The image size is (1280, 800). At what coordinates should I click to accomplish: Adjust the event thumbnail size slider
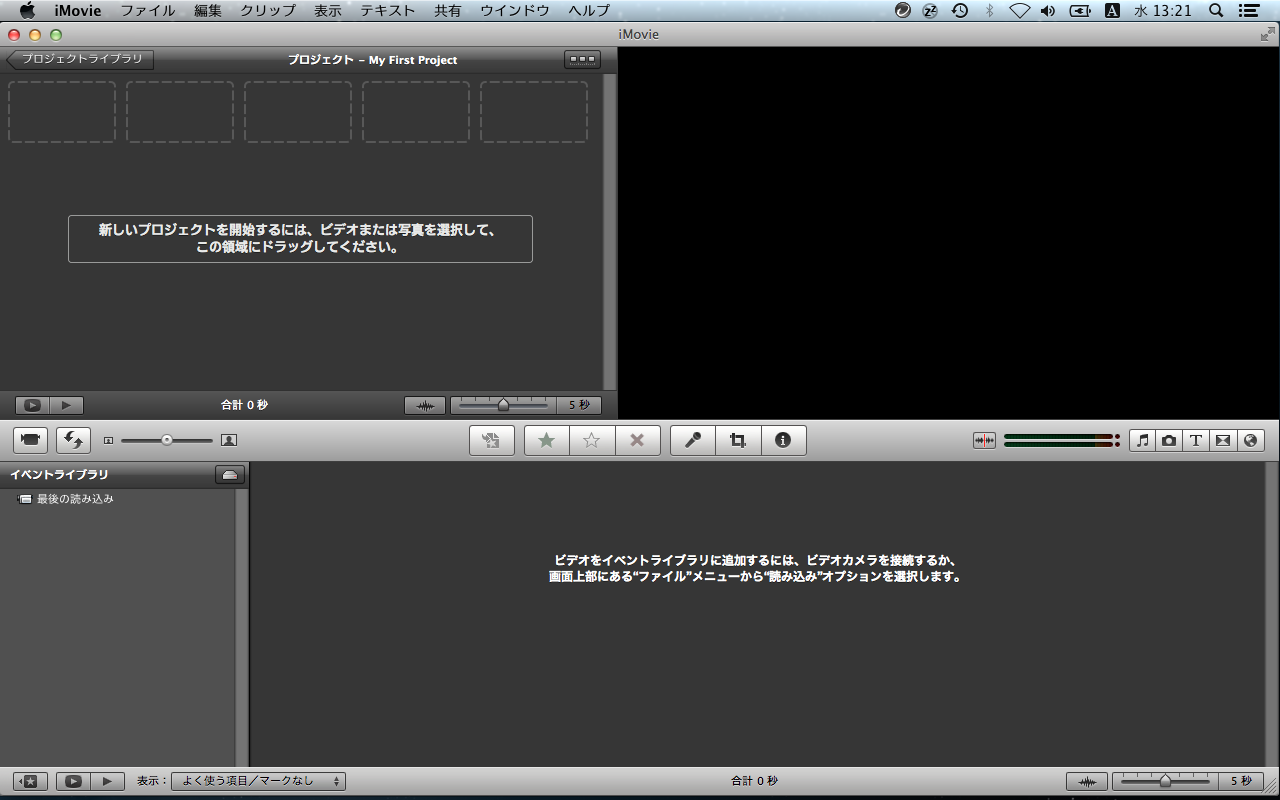click(x=167, y=440)
